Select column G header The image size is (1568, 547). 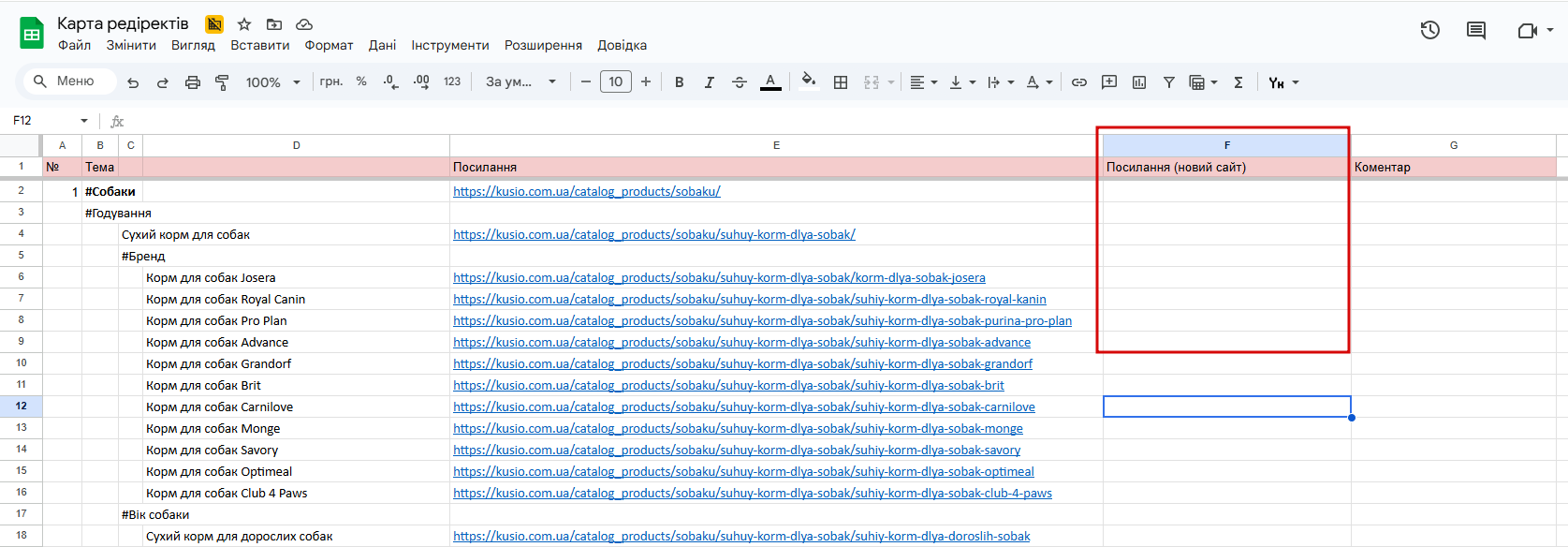pos(1454,145)
